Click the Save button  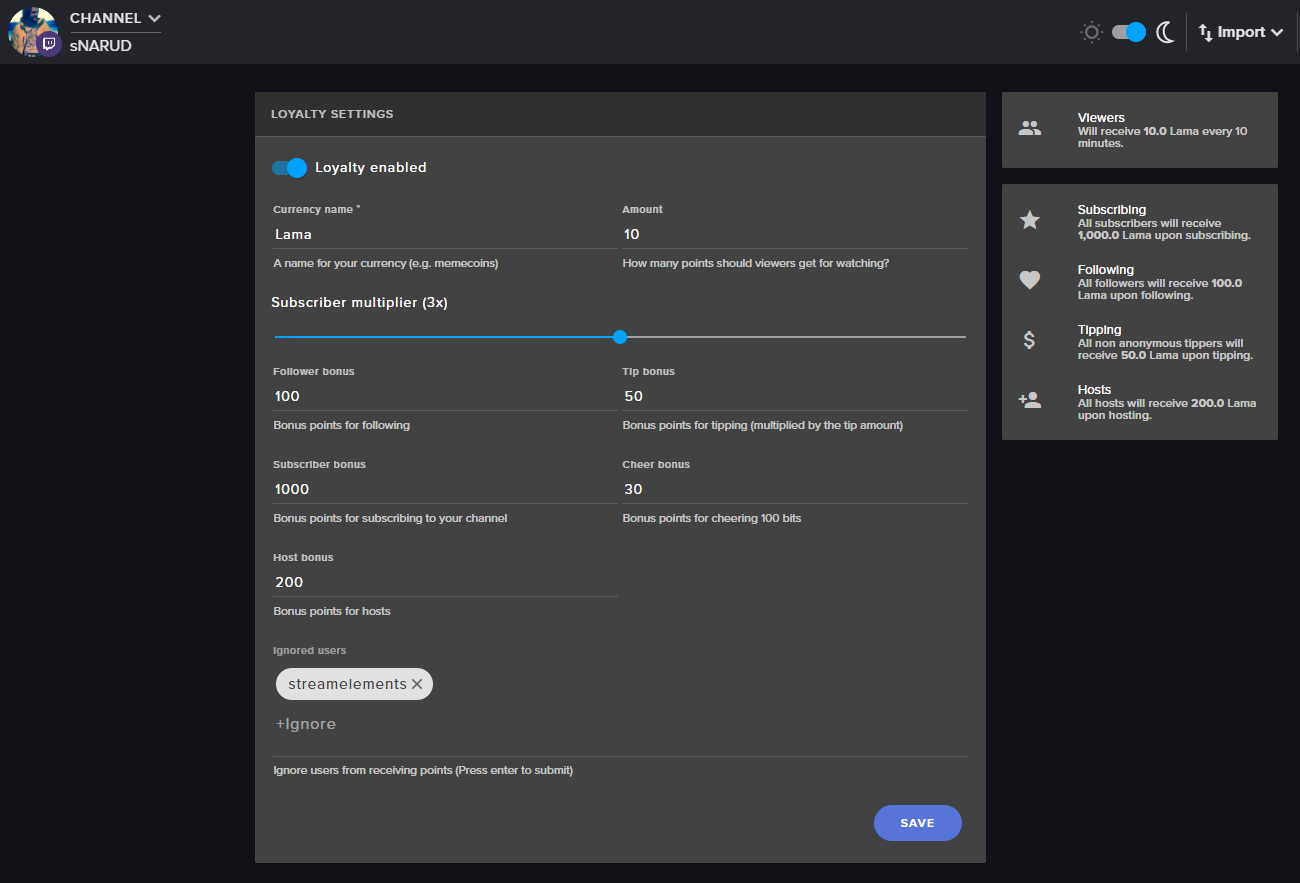tap(918, 823)
